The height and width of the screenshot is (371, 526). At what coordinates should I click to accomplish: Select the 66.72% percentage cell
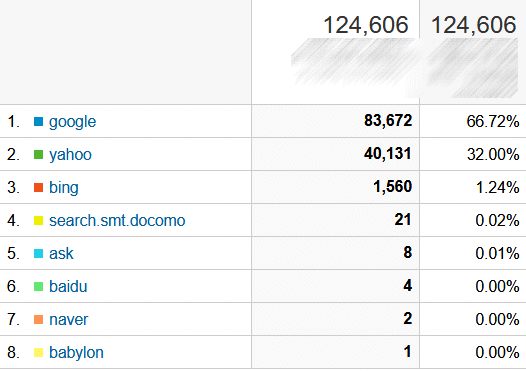[473, 121]
